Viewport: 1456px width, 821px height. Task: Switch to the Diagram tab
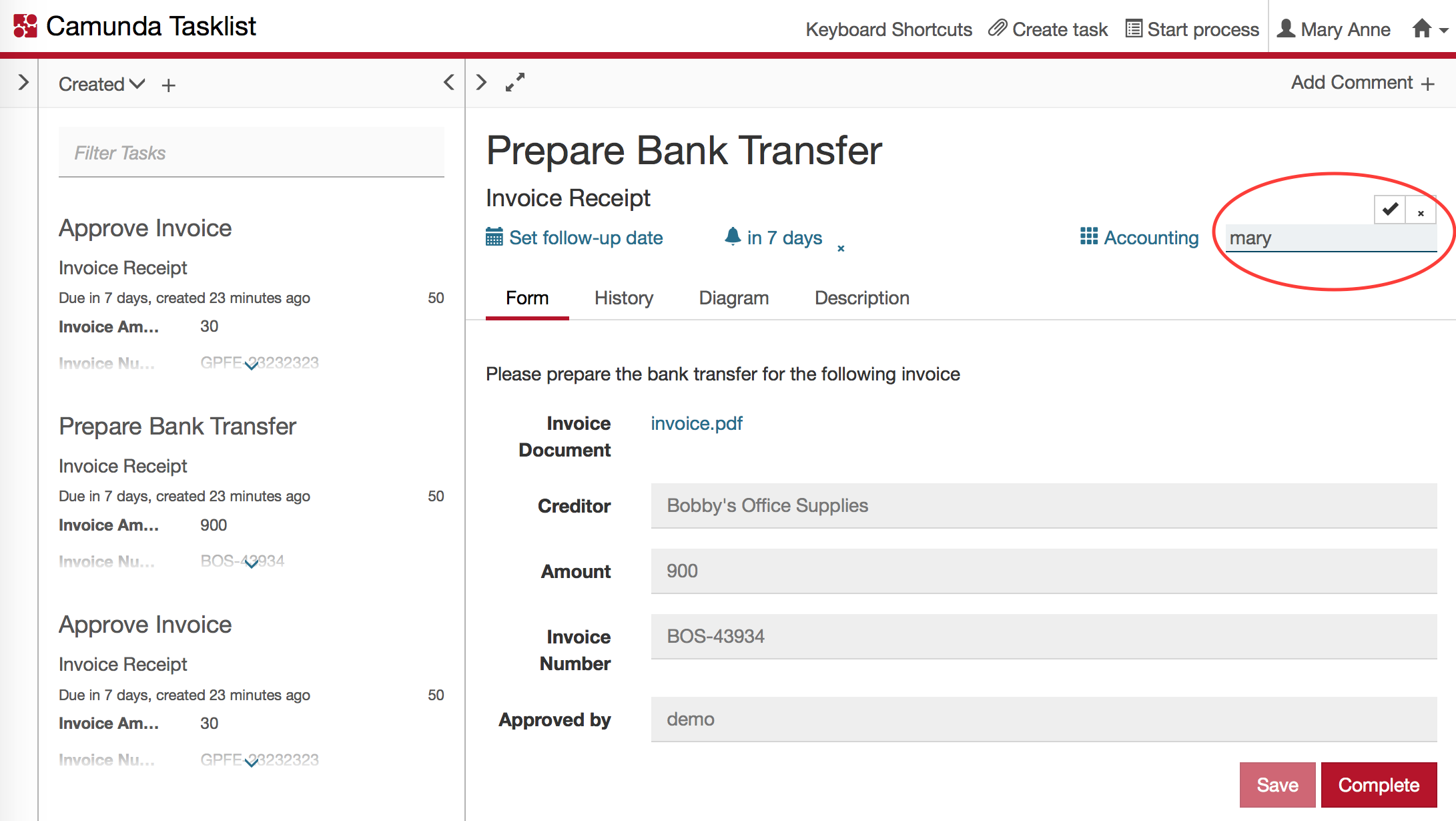[x=733, y=297]
